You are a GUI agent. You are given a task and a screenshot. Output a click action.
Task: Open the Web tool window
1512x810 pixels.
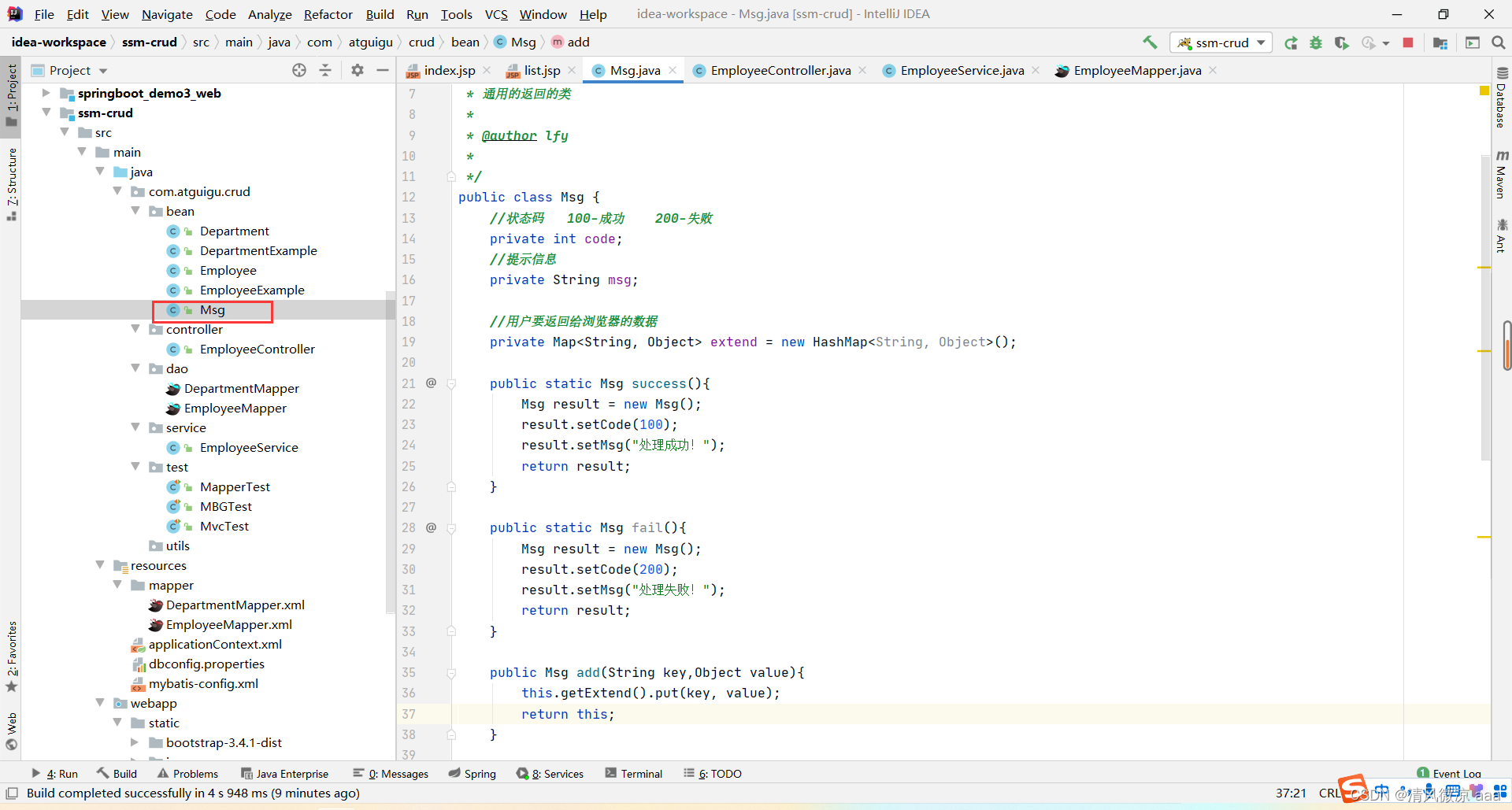pyautogui.click(x=12, y=731)
